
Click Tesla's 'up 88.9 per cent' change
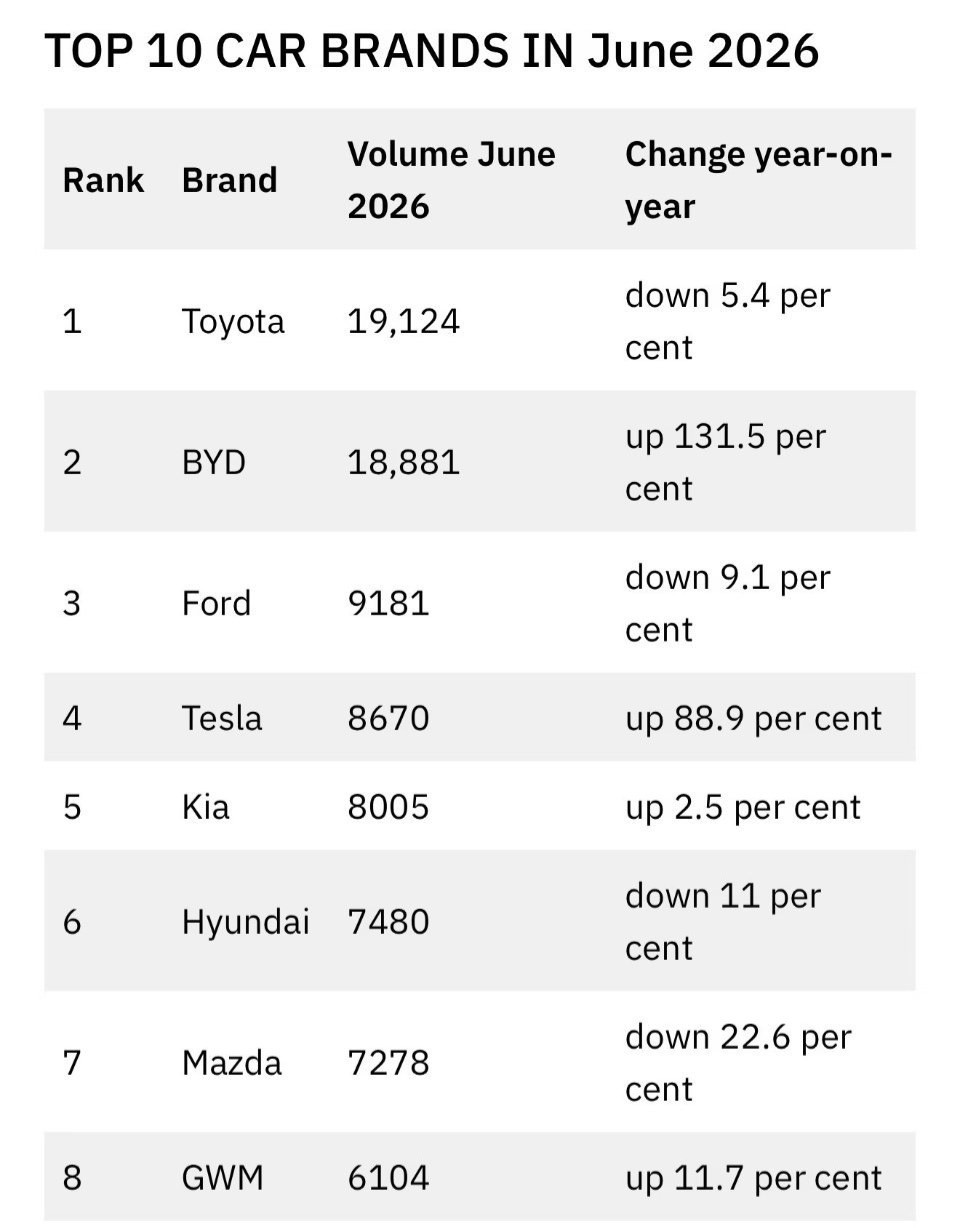753,718
